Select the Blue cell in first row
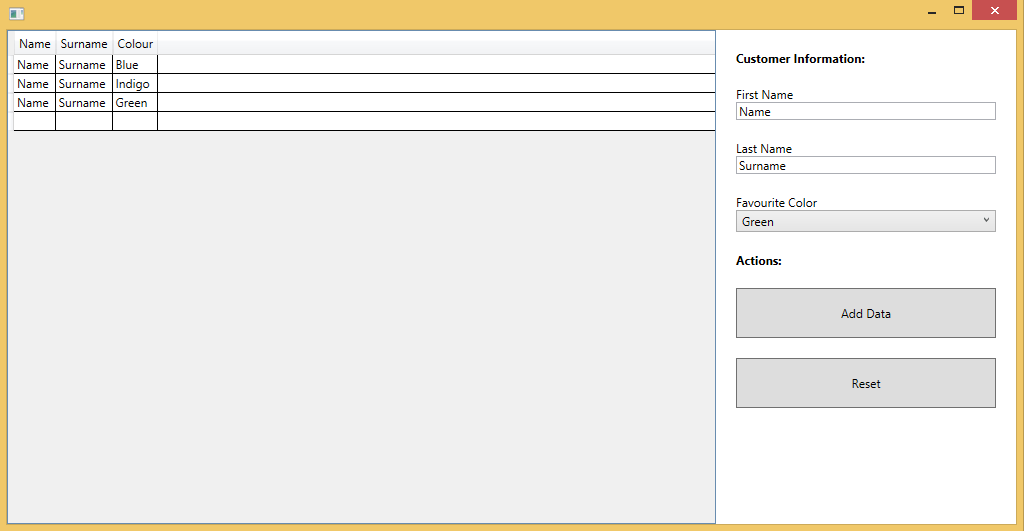The image size is (1024, 531). (134, 65)
